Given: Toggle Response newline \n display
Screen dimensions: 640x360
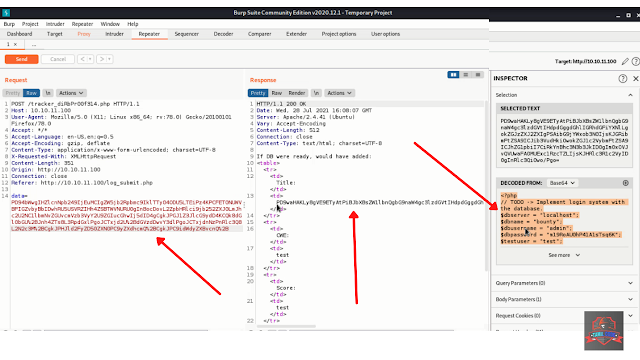Looking at the screenshot, I should point(316,93).
